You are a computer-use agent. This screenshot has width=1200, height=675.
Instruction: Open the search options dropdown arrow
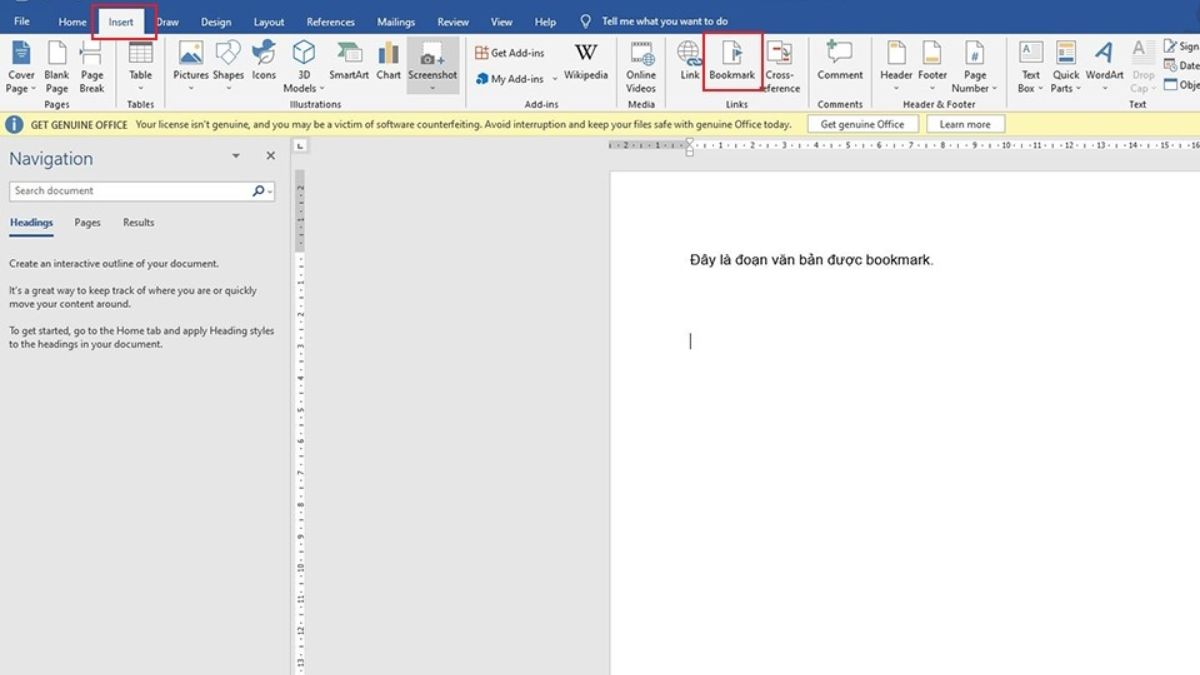(x=270, y=191)
